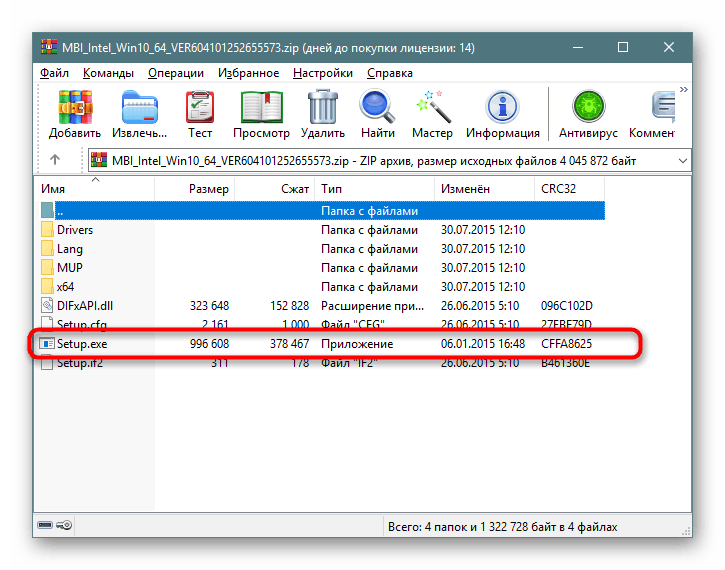Image resolution: width=725 pixels, height=570 pixels.
Task: Open the Справка menu
Action: point(390,73)
